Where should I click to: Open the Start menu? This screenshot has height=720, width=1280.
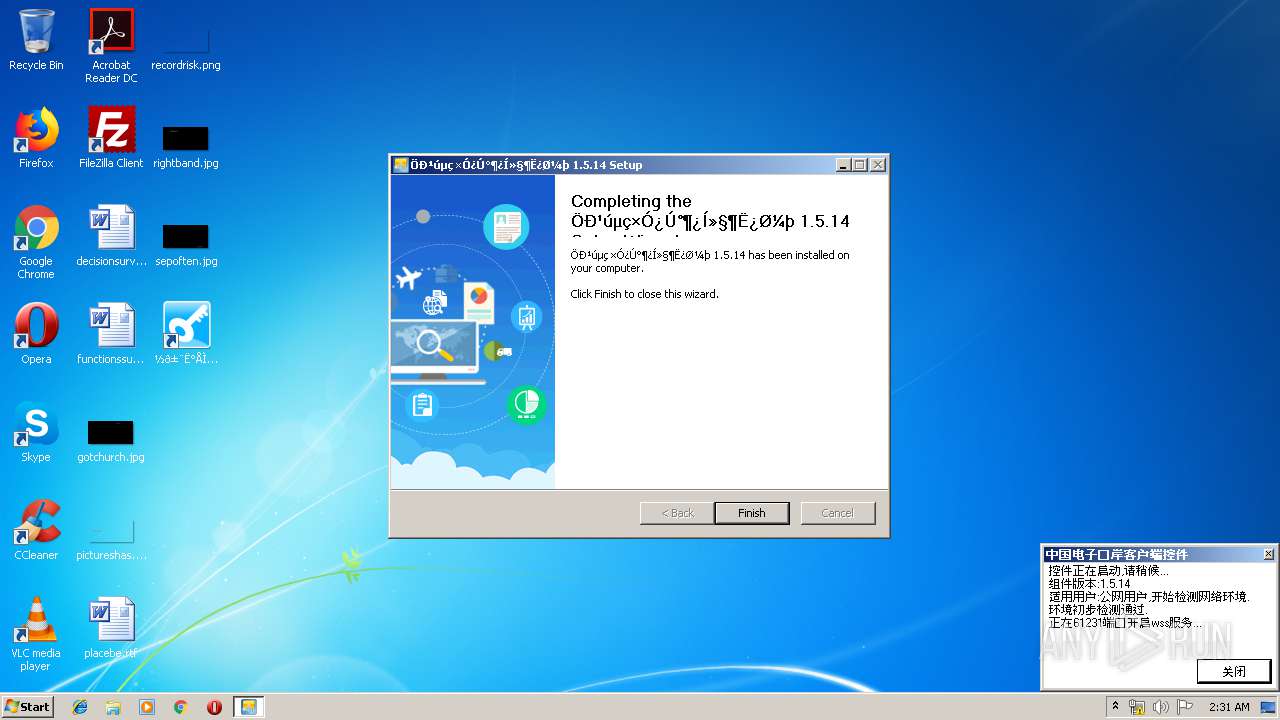[28, 707]
